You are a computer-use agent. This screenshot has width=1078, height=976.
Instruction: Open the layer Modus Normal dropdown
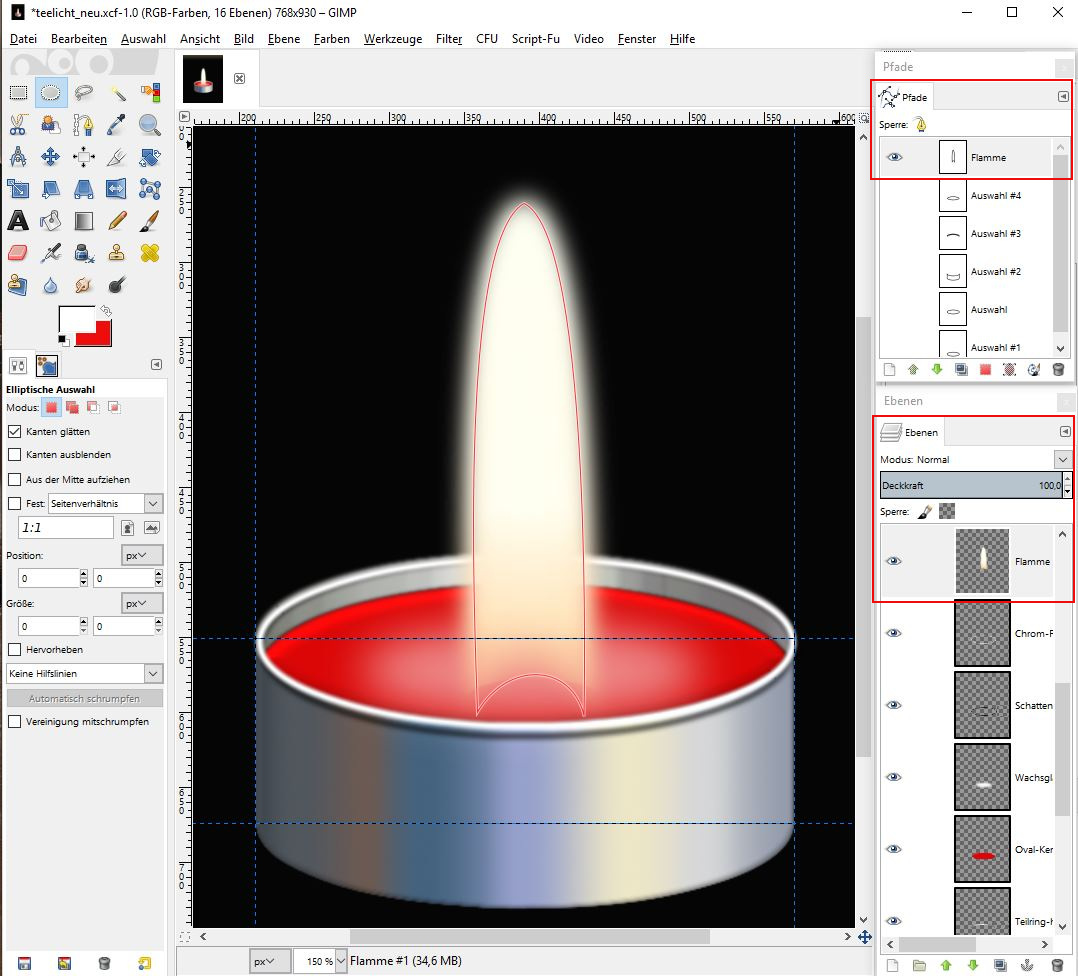point(1061,460)
